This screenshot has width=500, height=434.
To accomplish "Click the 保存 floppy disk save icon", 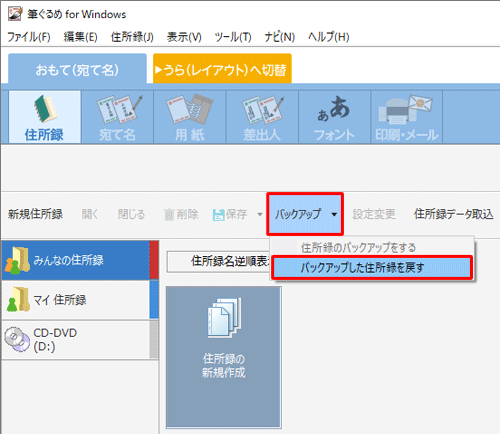I will pos(219,215).
